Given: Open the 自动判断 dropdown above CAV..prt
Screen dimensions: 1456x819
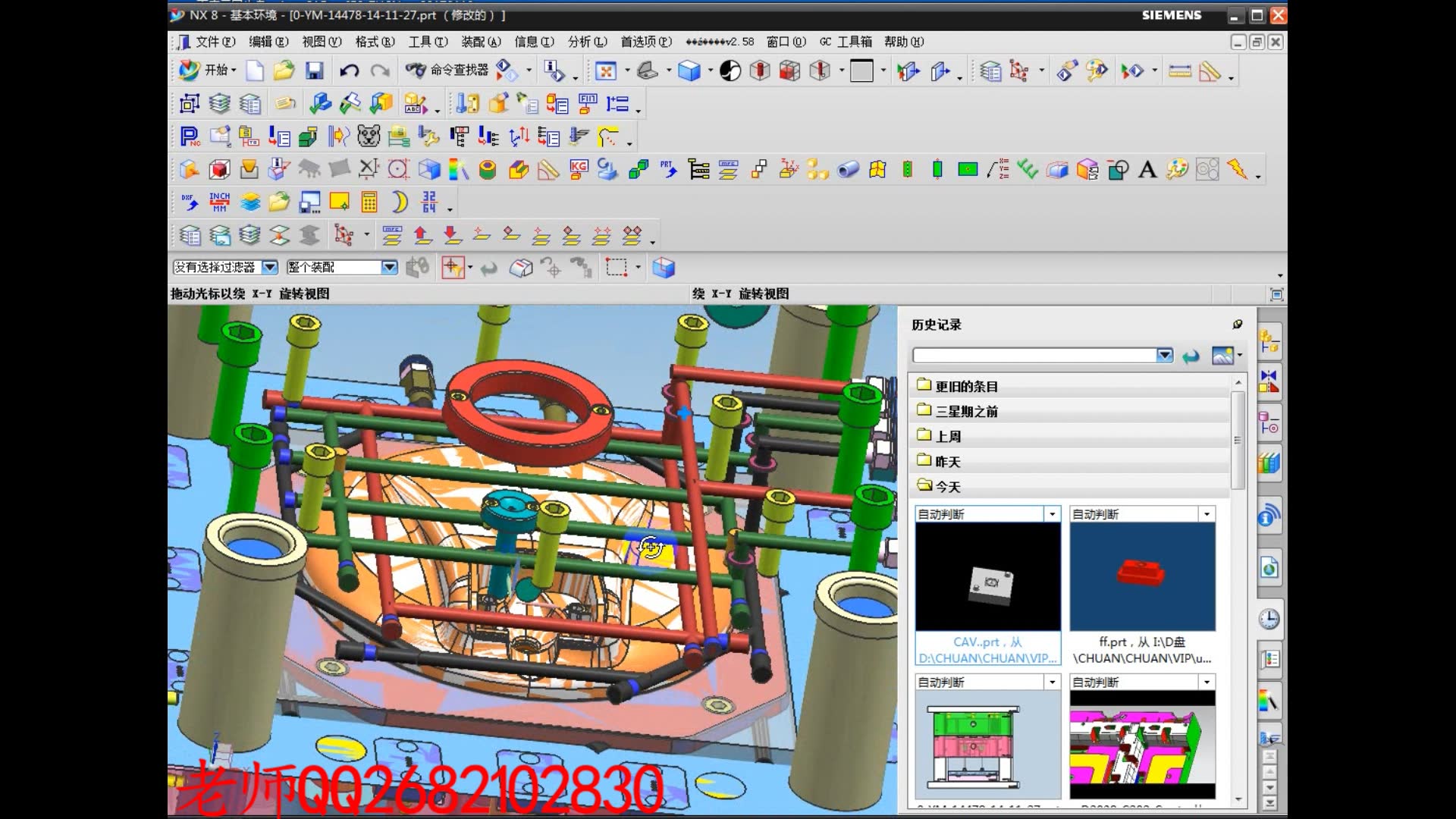Looking at the screenshot, I should (x=1052, y=513).
